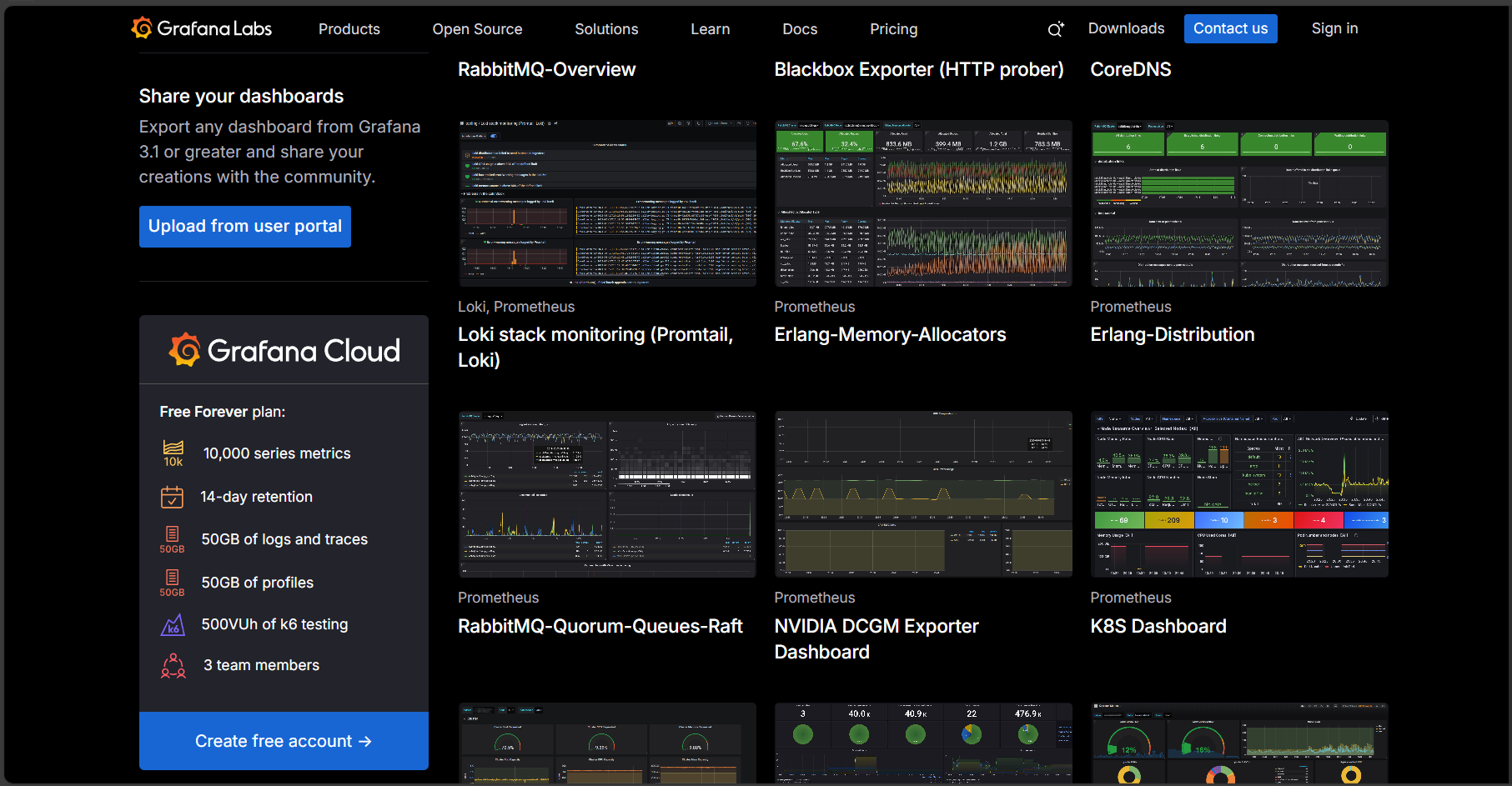1512x786 pixels.
Task: Click '50GB of logs and traces' text
Action: coord(284,539)
